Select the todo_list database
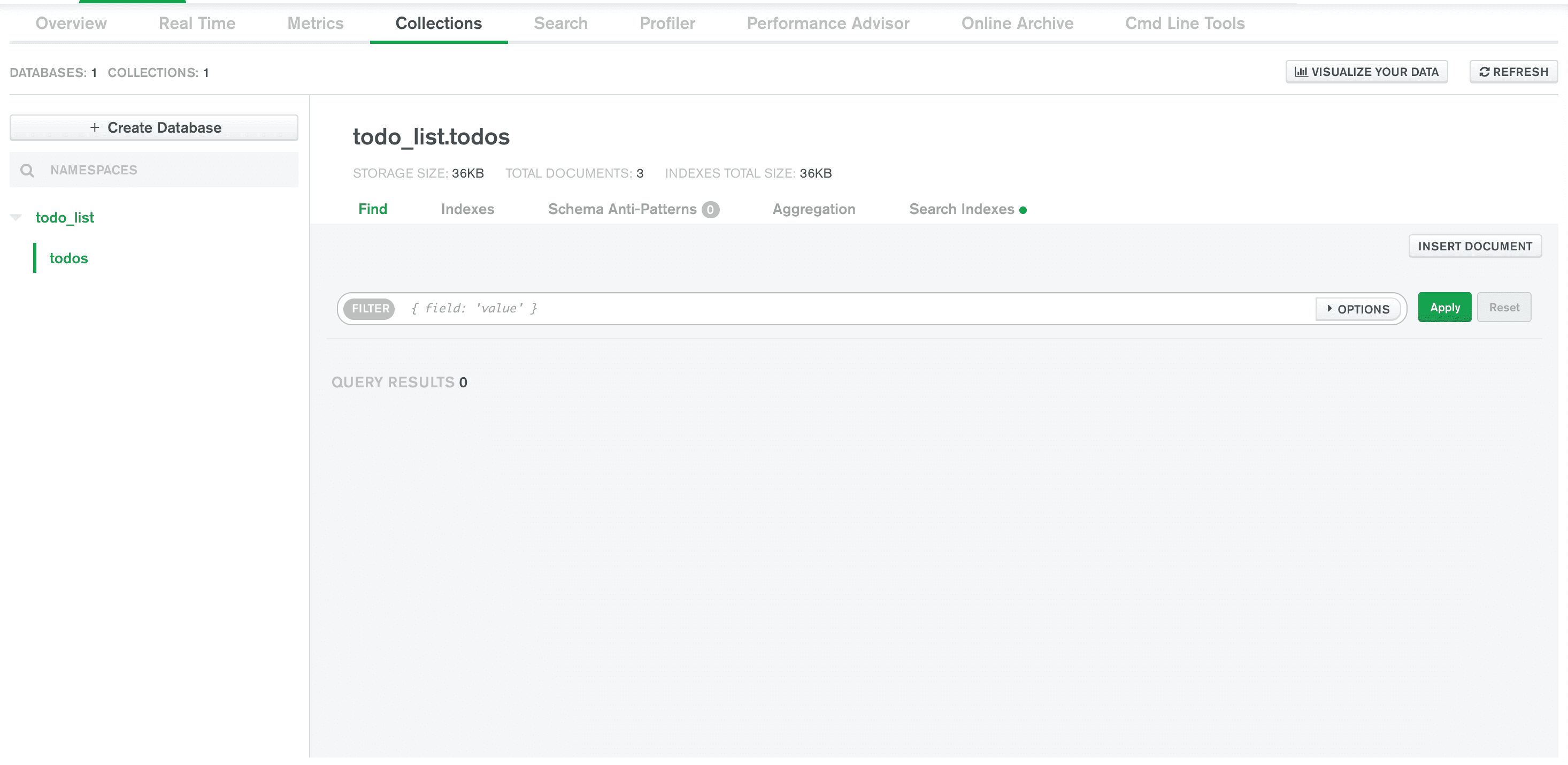 (x=65, y=217)
